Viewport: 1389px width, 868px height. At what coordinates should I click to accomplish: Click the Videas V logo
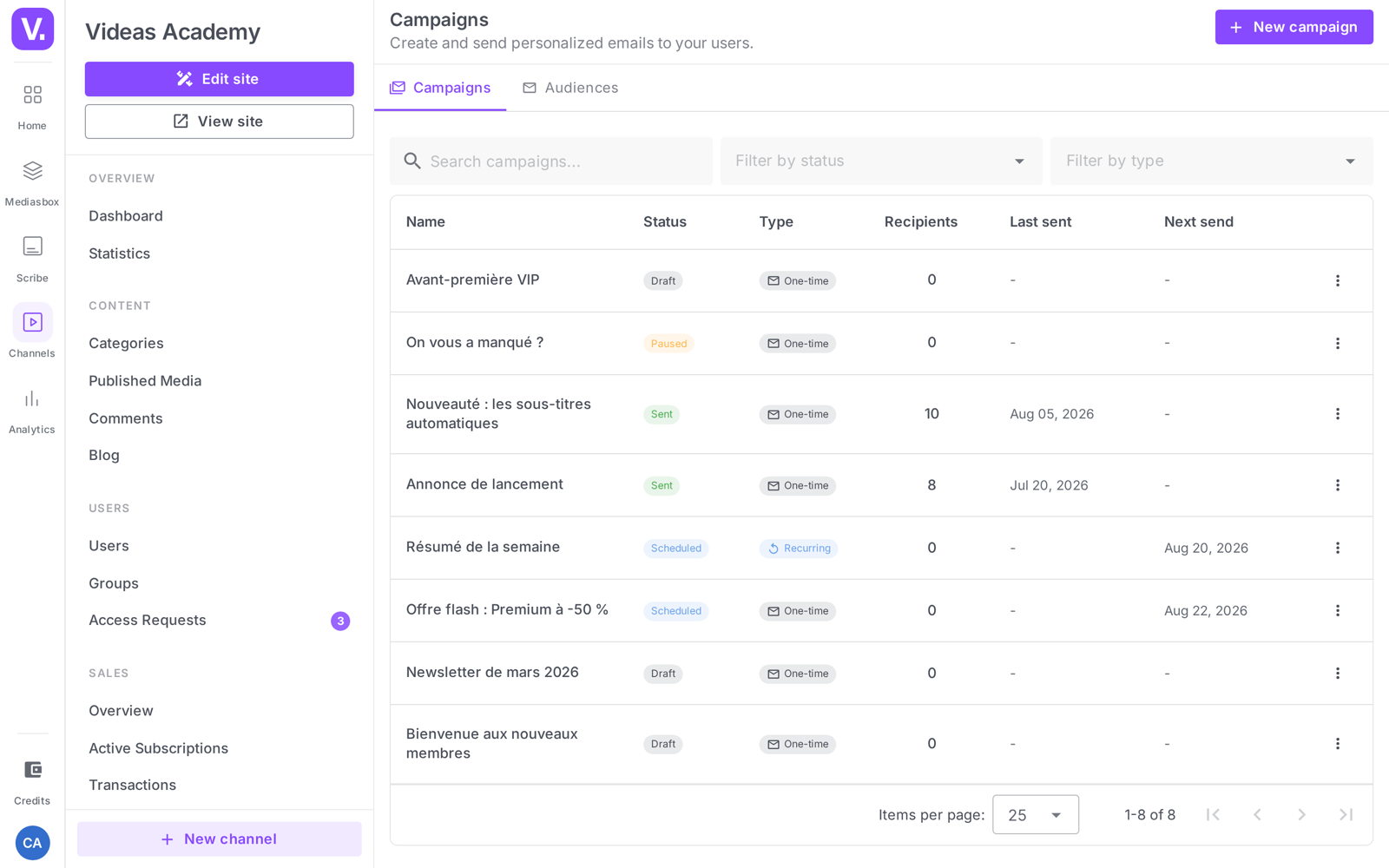(32, 29)
